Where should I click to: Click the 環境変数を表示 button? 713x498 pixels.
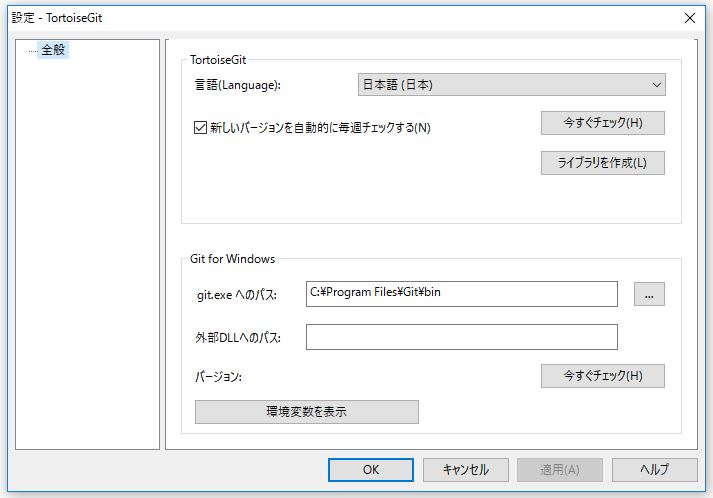point(307,412)
